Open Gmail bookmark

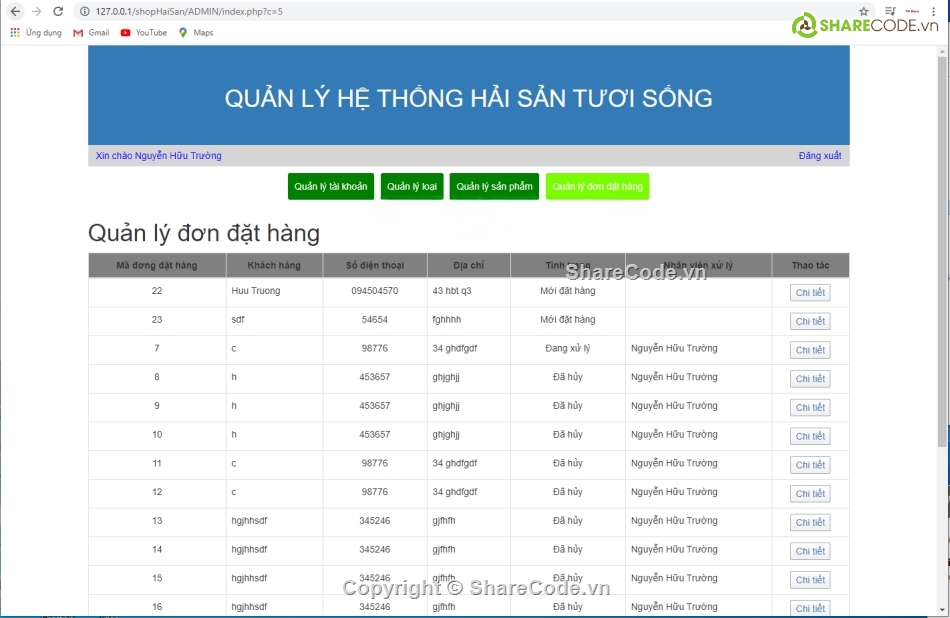point(91,33)
